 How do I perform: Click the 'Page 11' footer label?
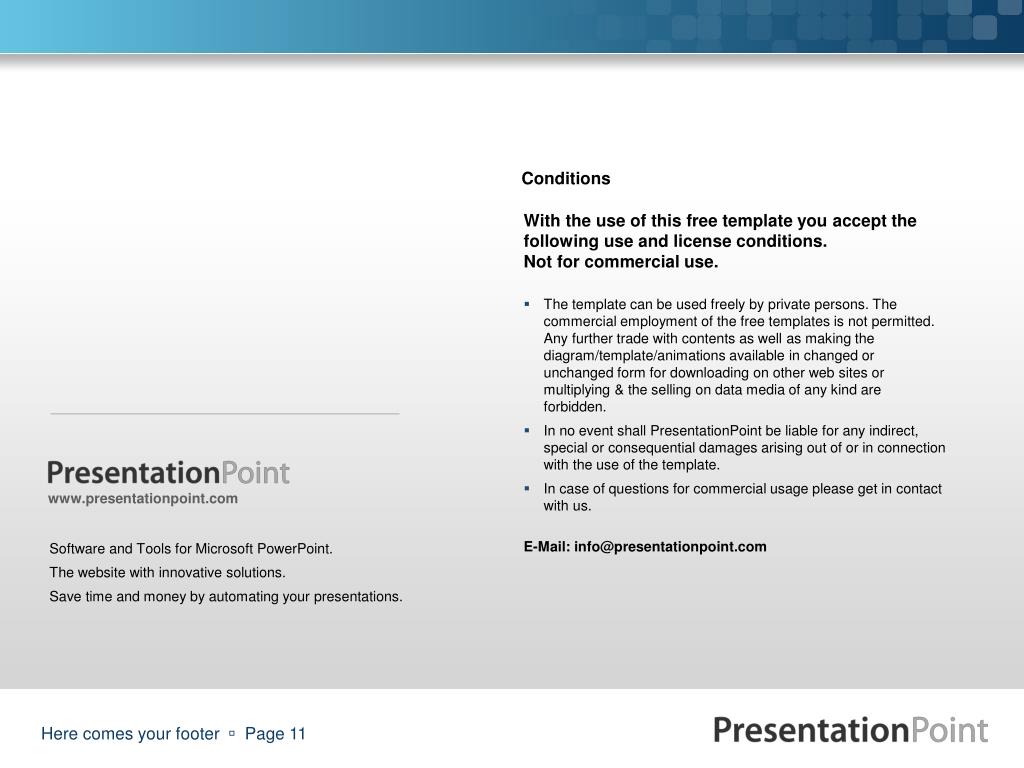coord(275,733)
